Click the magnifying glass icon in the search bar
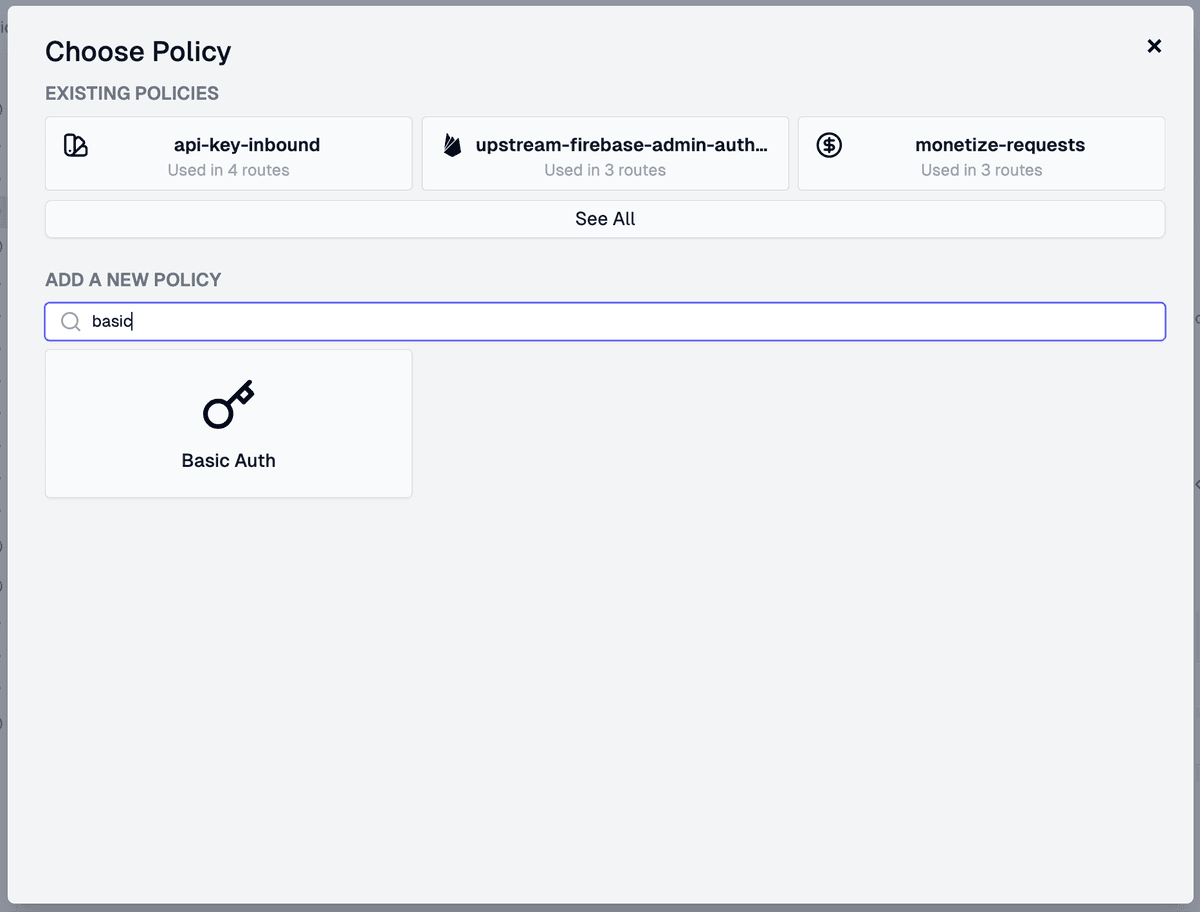The width and height of the screenshot is (1200, 912). pyautogui.click(x=70, y=321)
